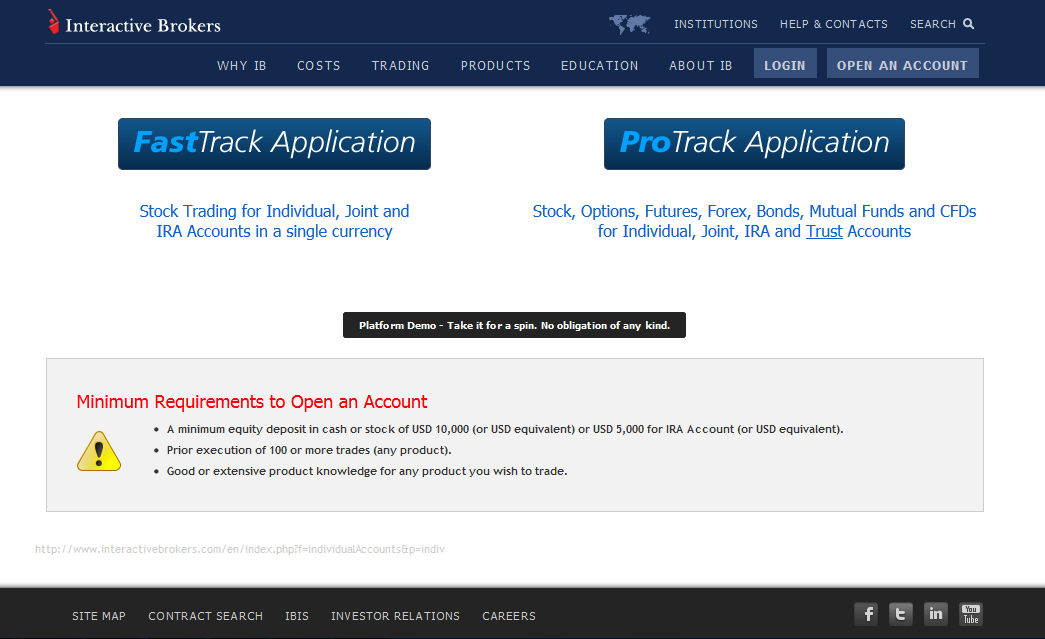Click the Trust accounts link
Viewport: 1045px width, 639px height.
tap(824, 231)
